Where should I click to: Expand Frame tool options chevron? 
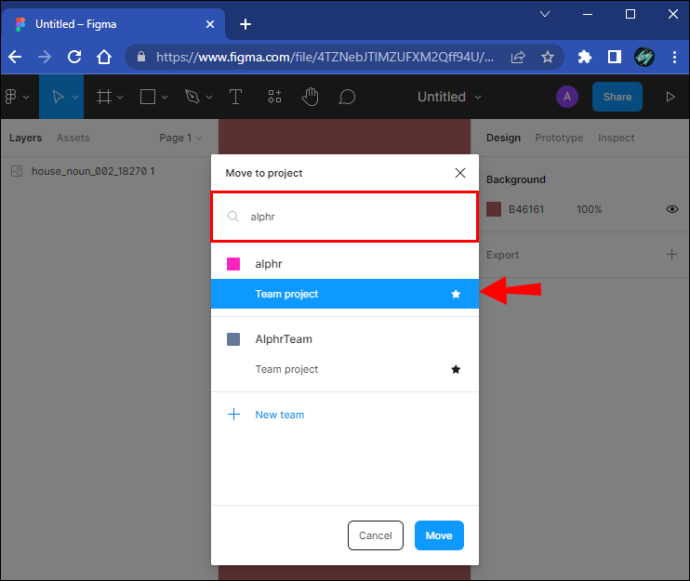coord(120,97)
